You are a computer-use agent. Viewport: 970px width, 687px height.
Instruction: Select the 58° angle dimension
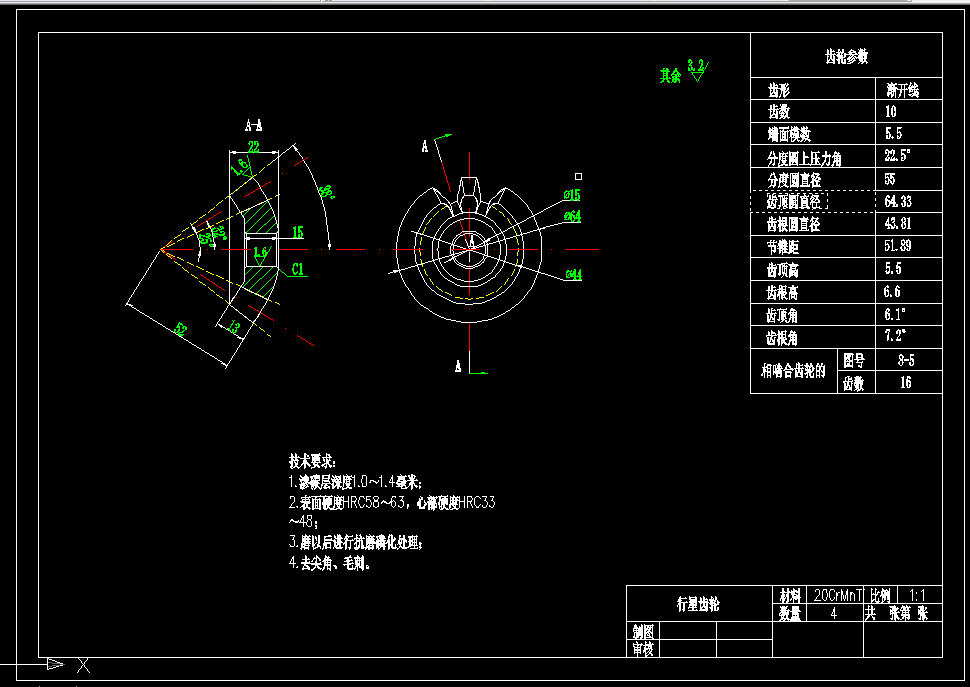(327, 191)
